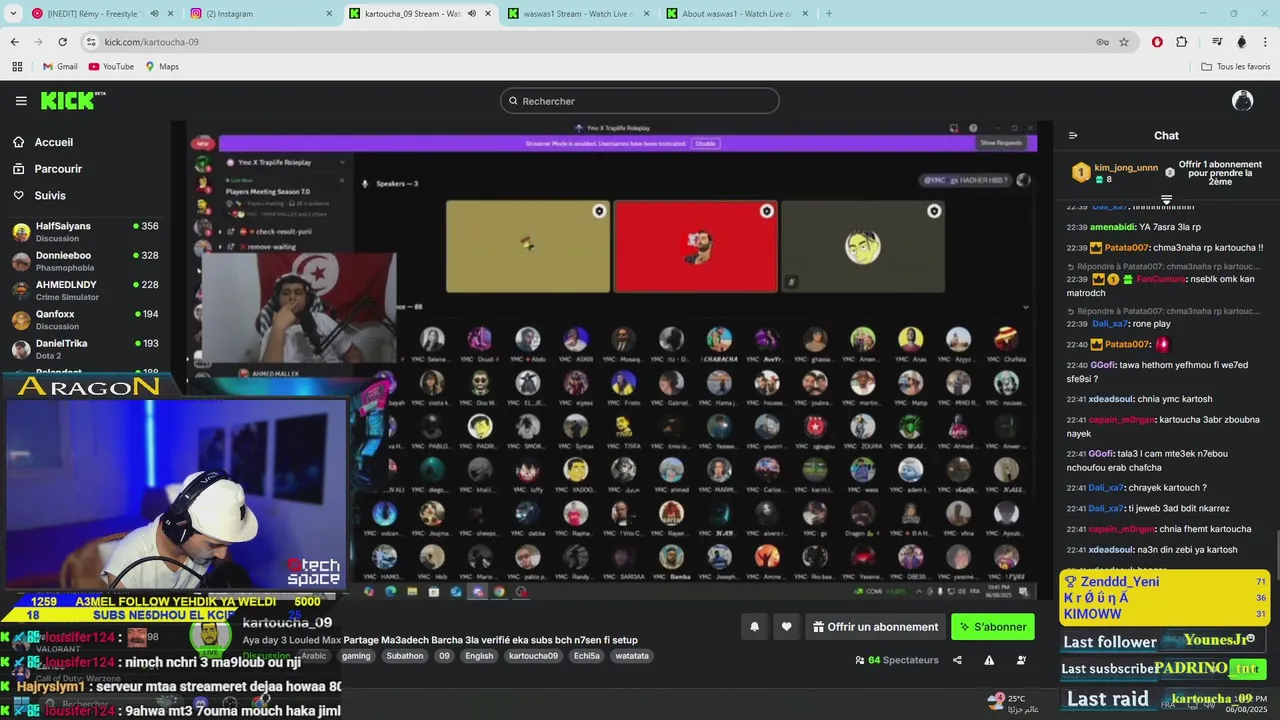Open the red ad-blocker extension icon
Screen dimensions: 1280x720
click(1157, 42)
